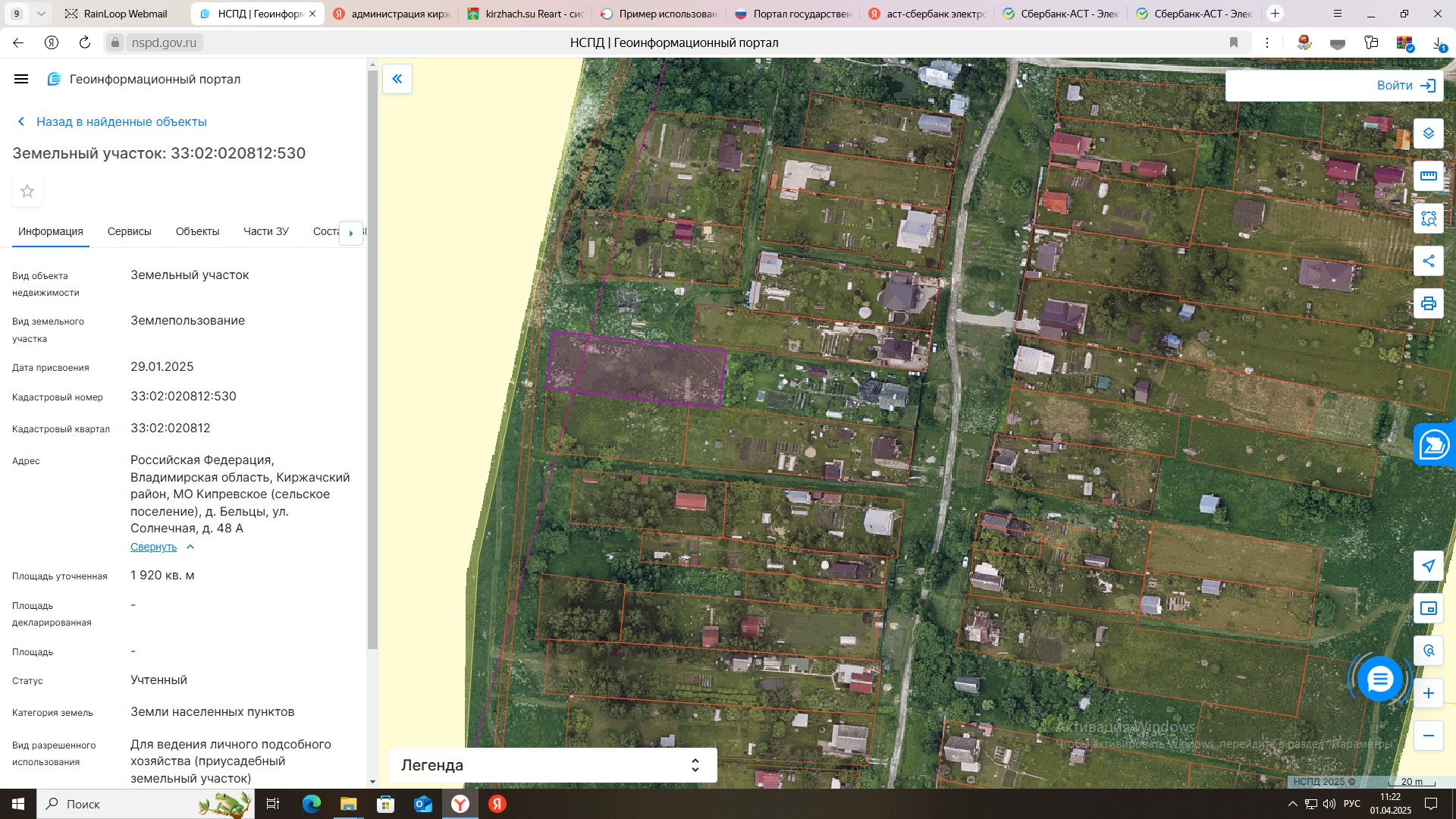Open the hamburger main menu
This screenshot has width=1456, height=819.
(x=21, y=79)
